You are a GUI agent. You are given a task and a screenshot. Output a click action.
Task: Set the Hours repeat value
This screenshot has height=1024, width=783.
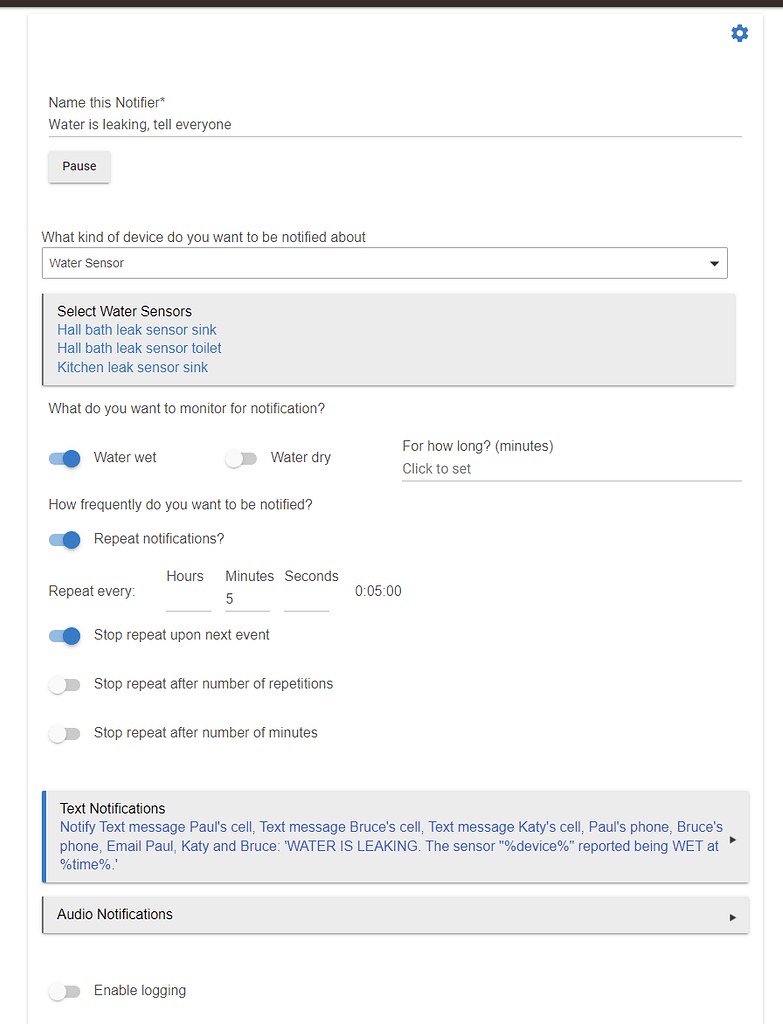tap(188, 598)
